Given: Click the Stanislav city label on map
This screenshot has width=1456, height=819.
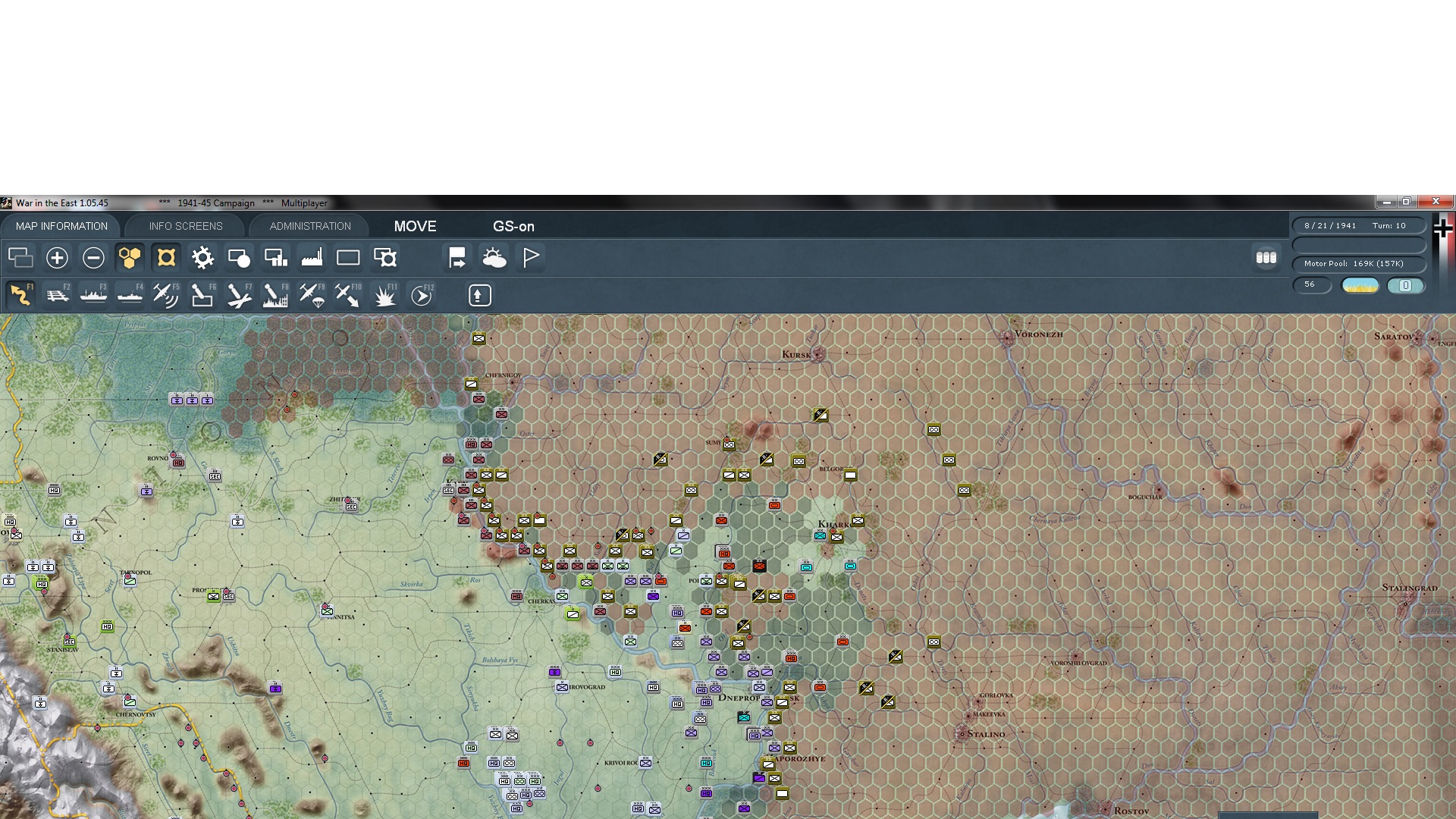Looking at the screenshot, I should point(62,650).
